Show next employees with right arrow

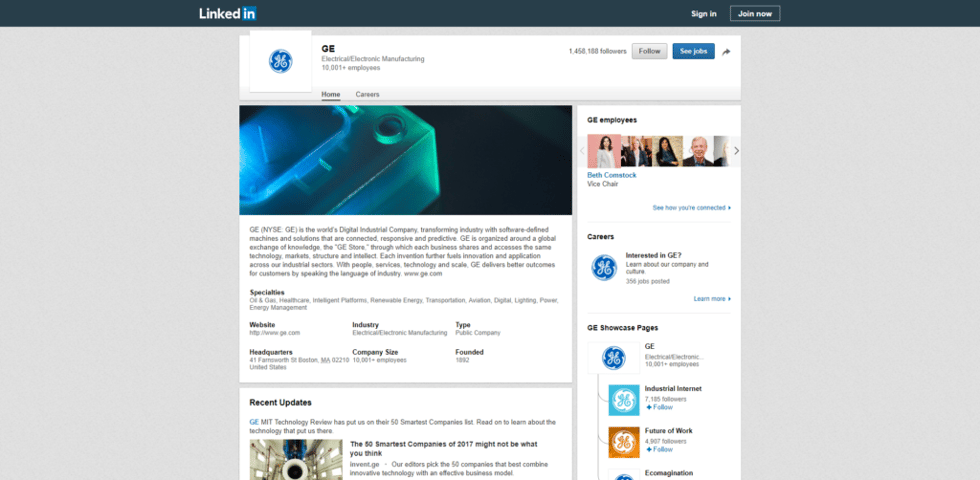[x=736, y=151]
